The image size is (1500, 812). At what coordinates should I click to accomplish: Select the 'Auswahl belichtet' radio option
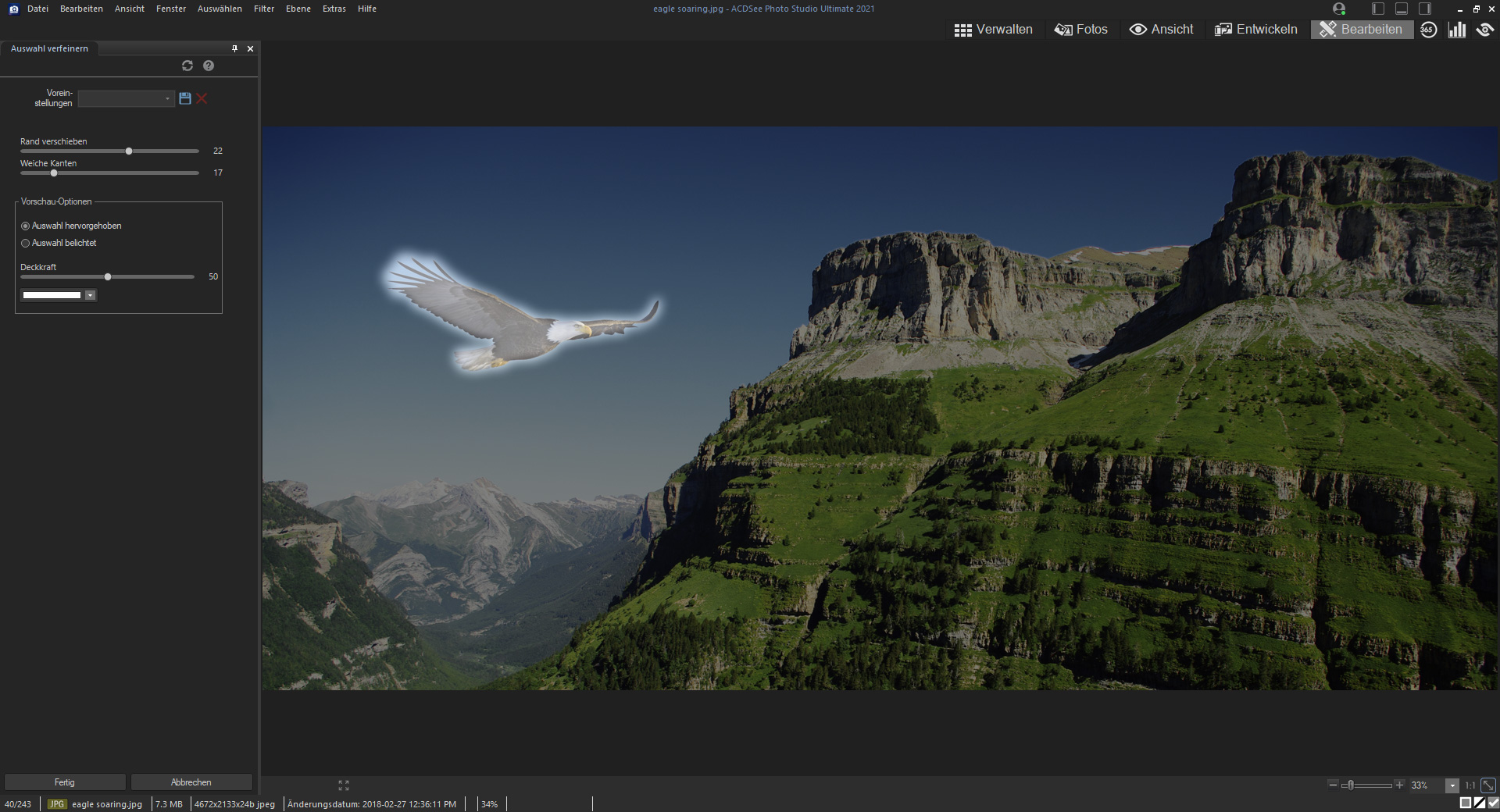pos(26,243)
